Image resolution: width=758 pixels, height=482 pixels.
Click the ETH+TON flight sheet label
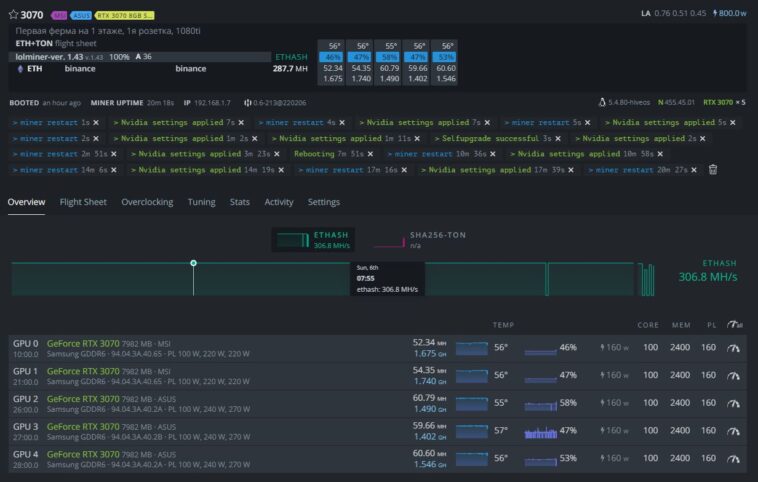(x=56, y=44)
